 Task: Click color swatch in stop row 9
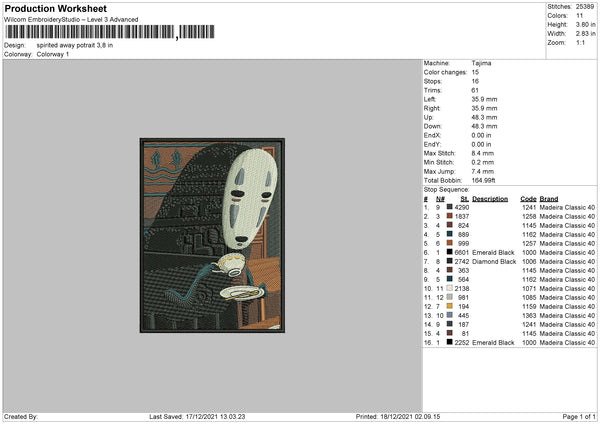[450, 279]
